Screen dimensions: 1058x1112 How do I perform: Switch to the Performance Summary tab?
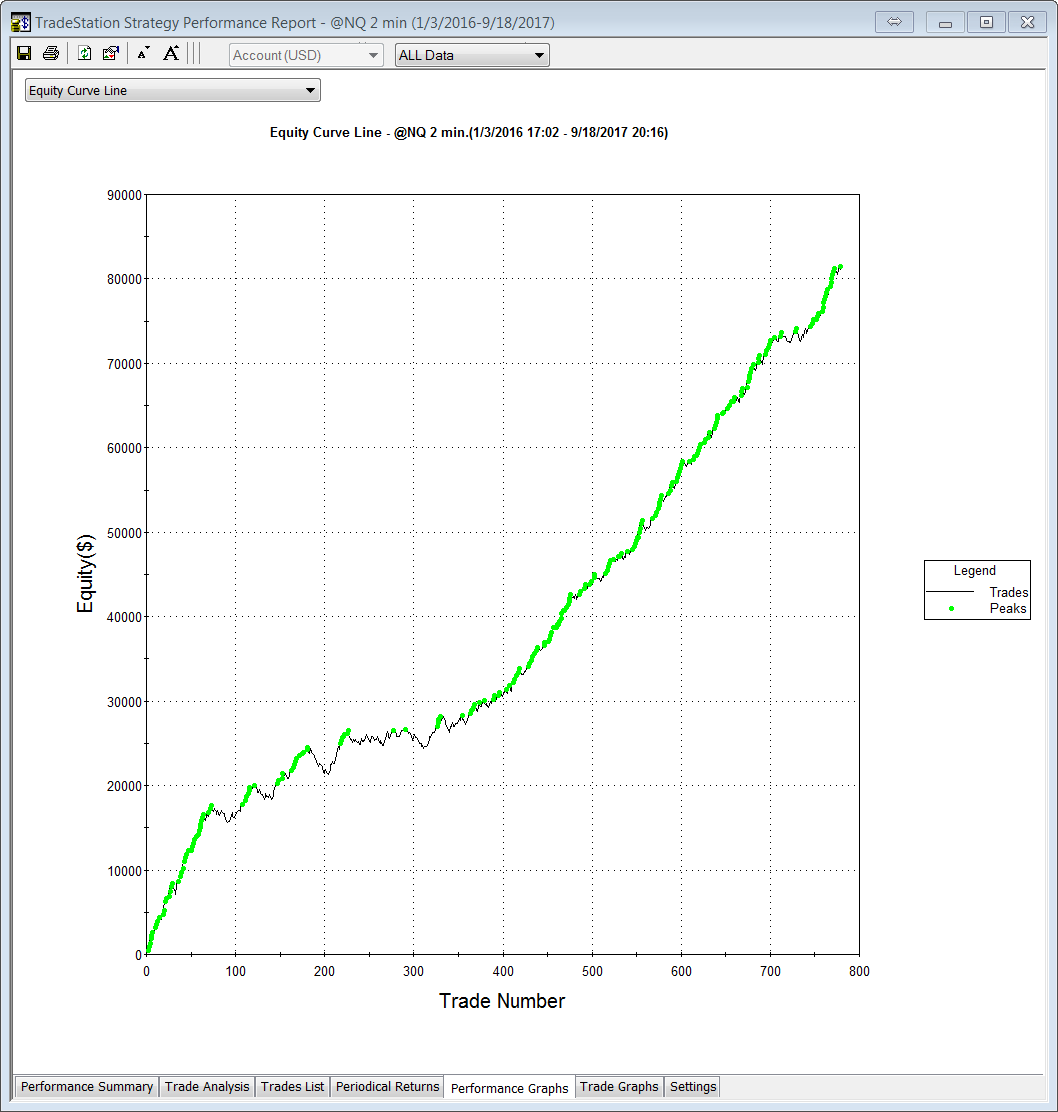(87, 1087)
